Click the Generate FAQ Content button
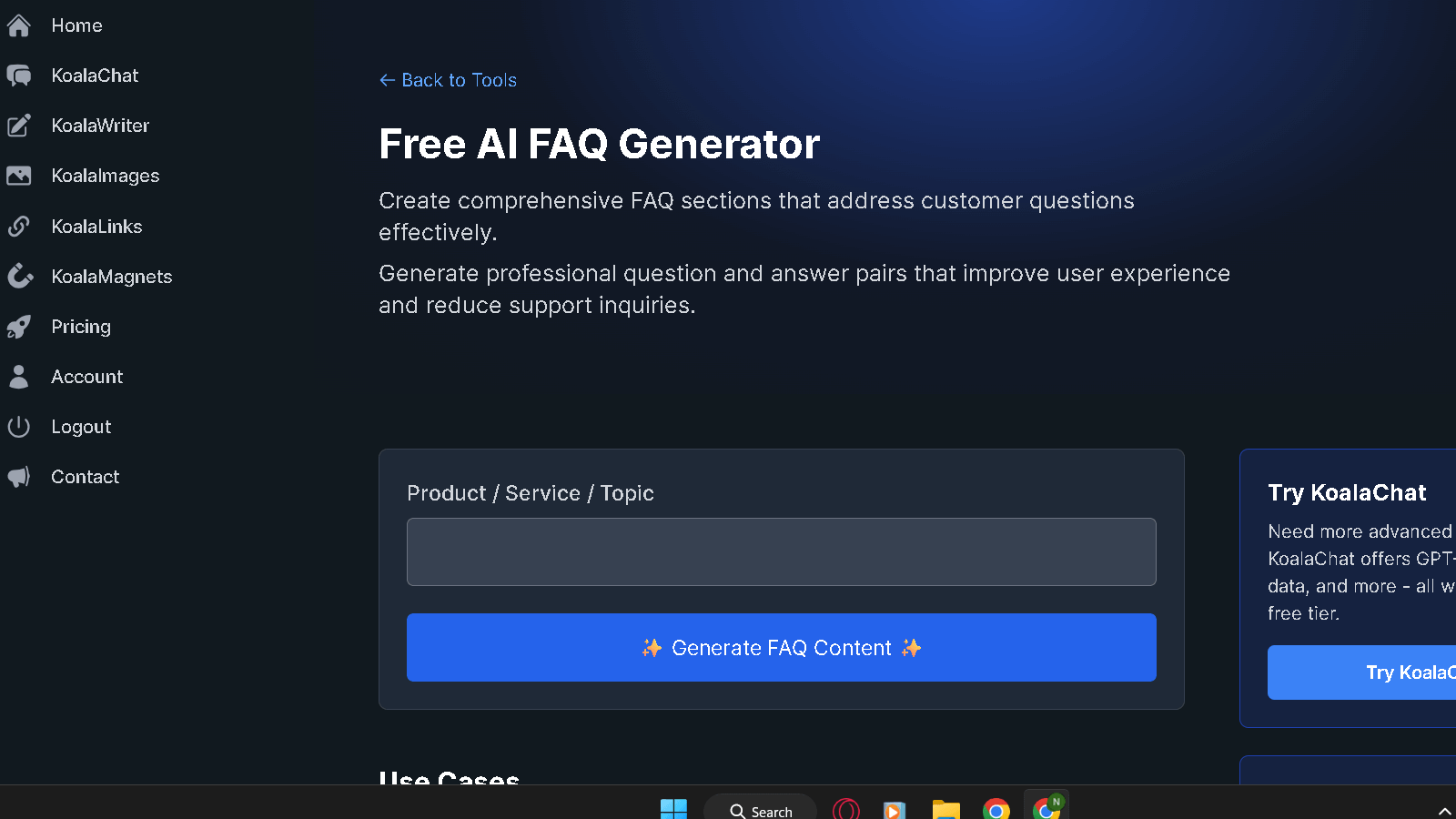Screen dimensions: 1456x819 781,647
